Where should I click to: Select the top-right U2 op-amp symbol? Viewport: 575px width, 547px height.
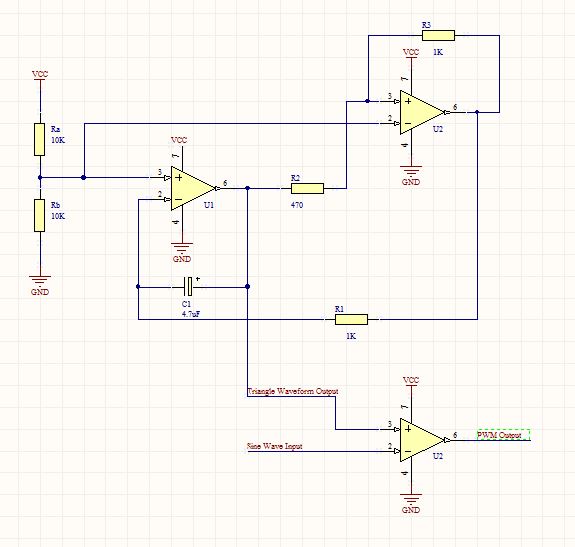422,112
